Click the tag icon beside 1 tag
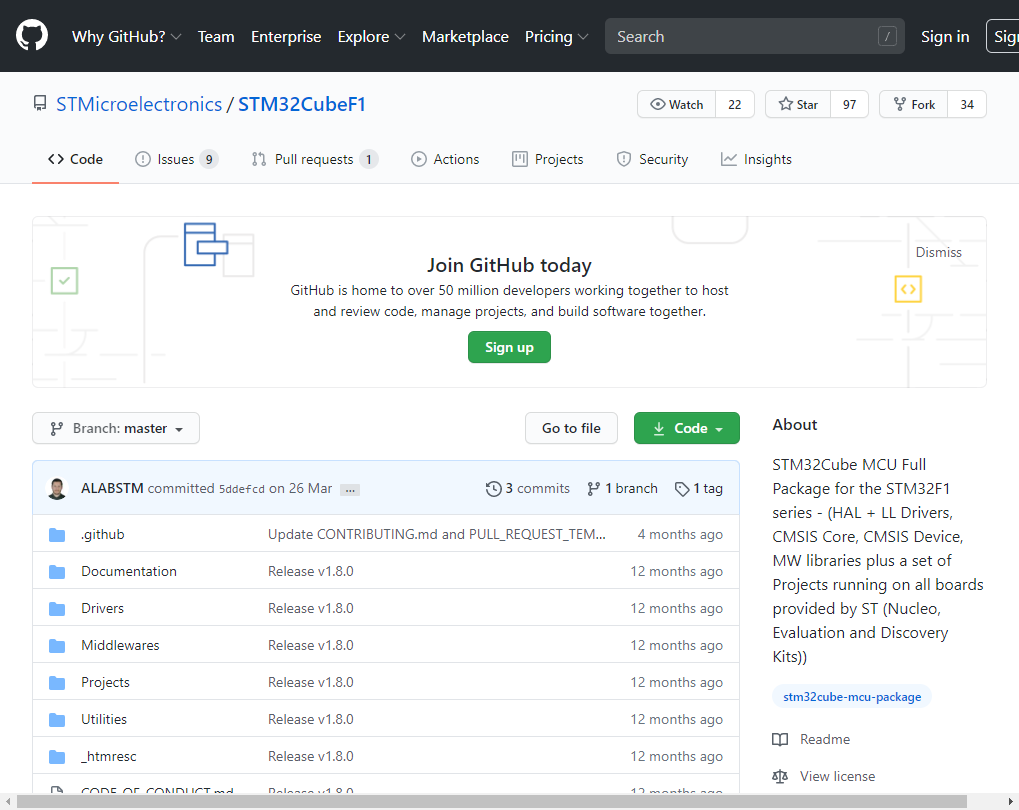The image size is (1019, 810). point(682,488)
